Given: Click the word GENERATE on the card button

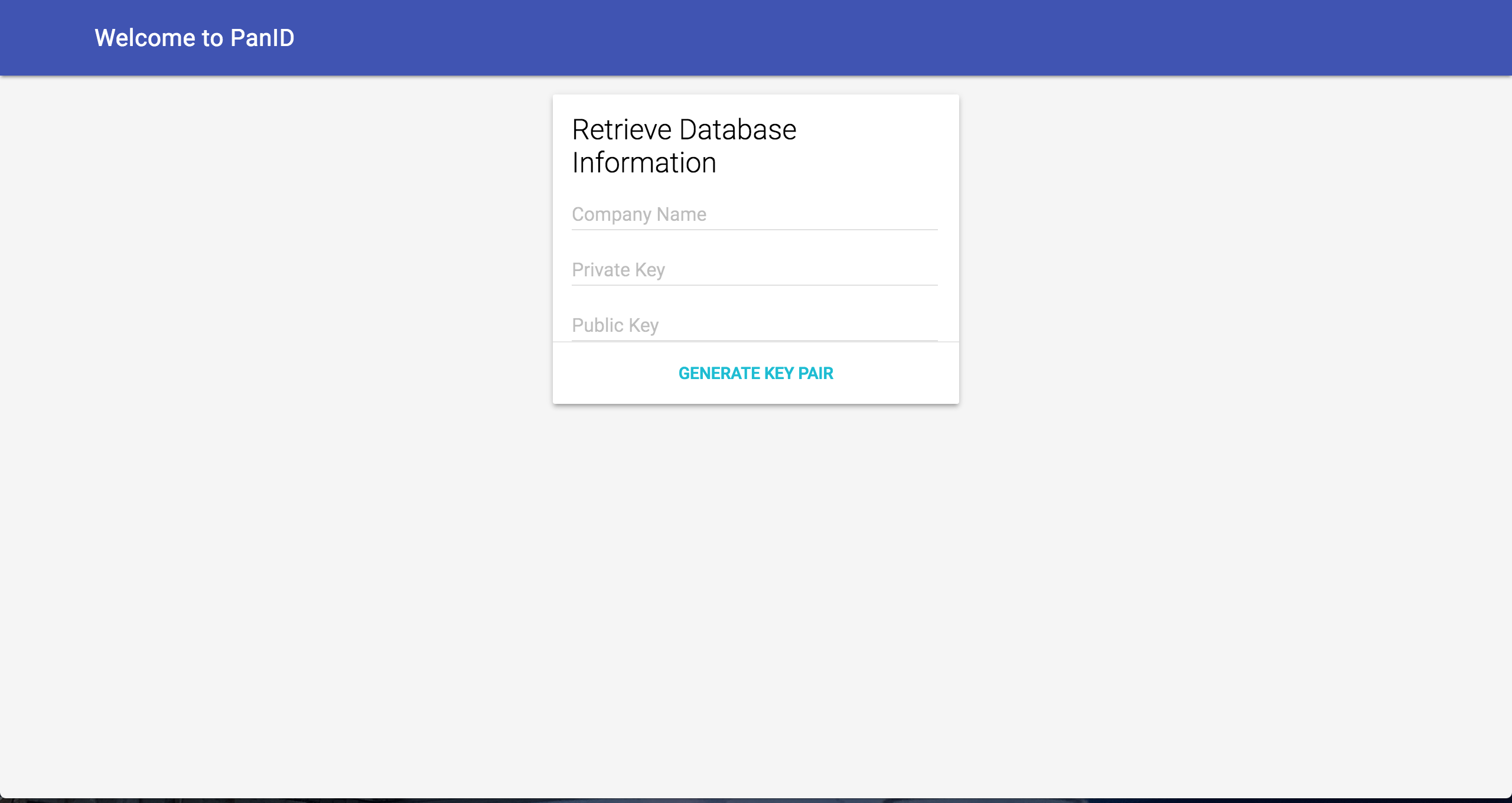Looking at the screenshot, I should point(719,373).
